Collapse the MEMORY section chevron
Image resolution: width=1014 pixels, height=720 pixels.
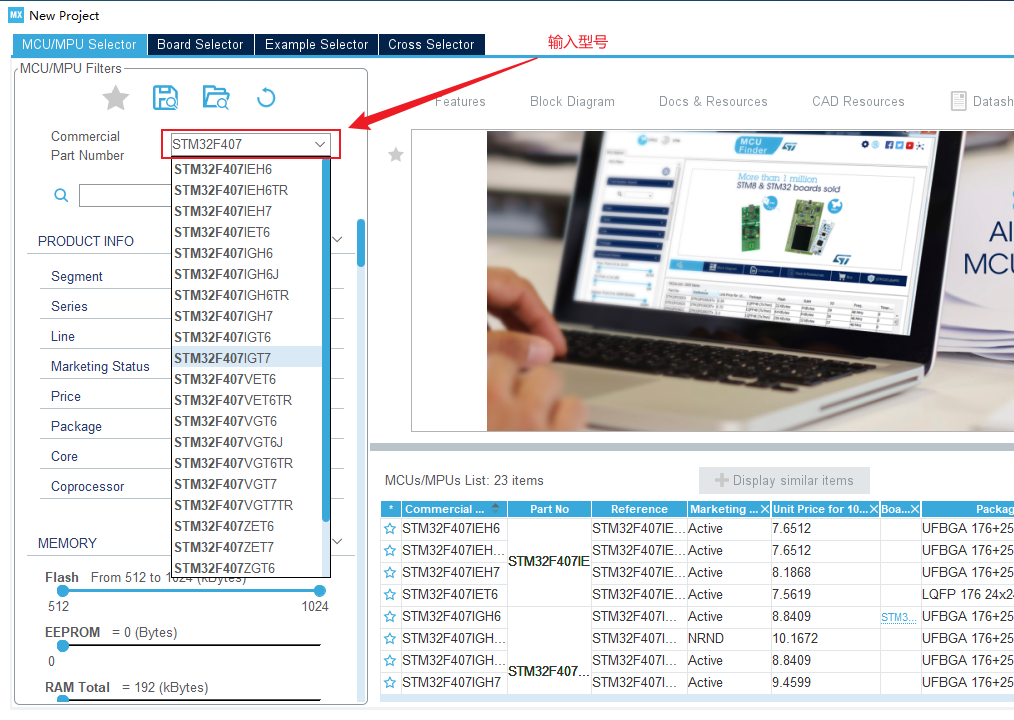[337, 543]
